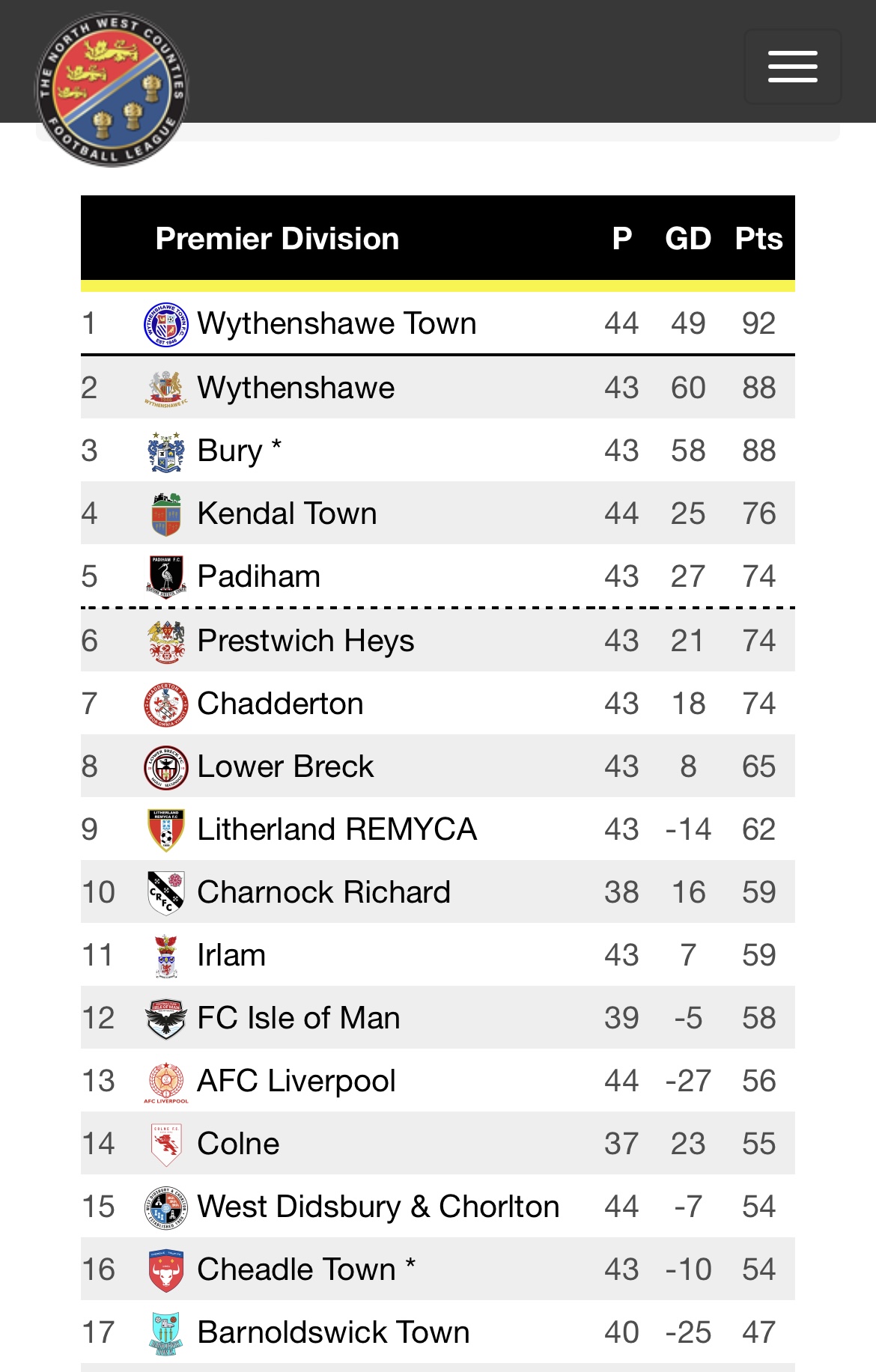Click the Premier Division table heading
This screenshot has width=876, height=1372.
click(277, 239)
